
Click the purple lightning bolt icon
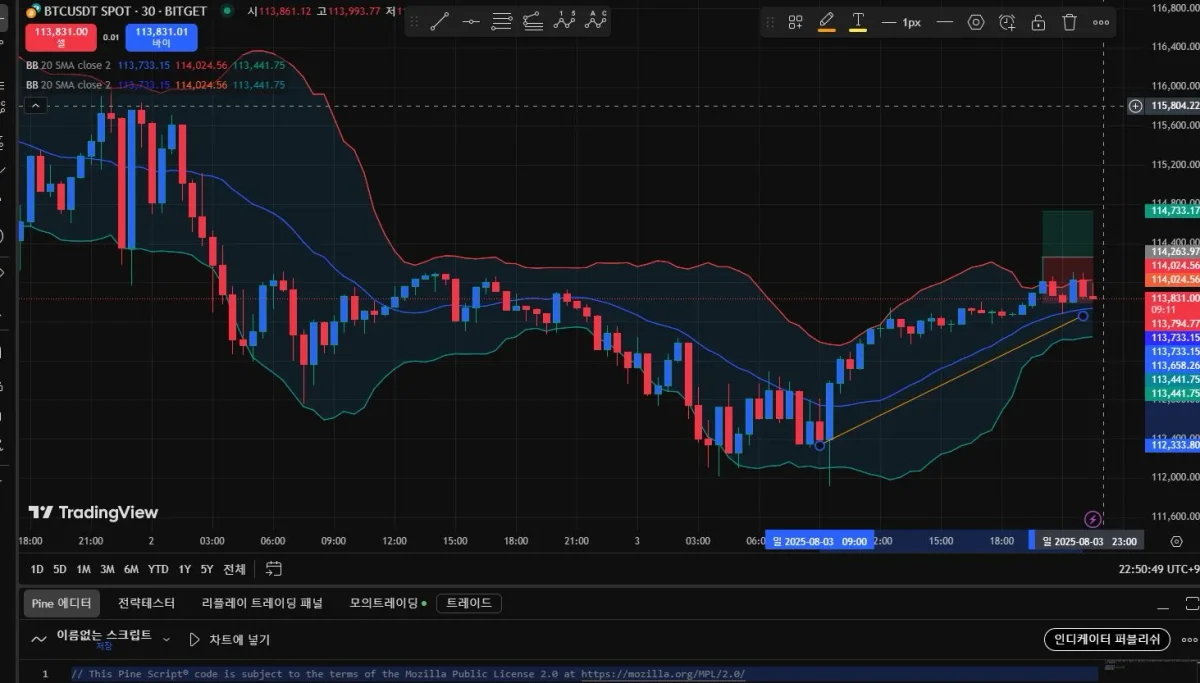(1093, 519)
